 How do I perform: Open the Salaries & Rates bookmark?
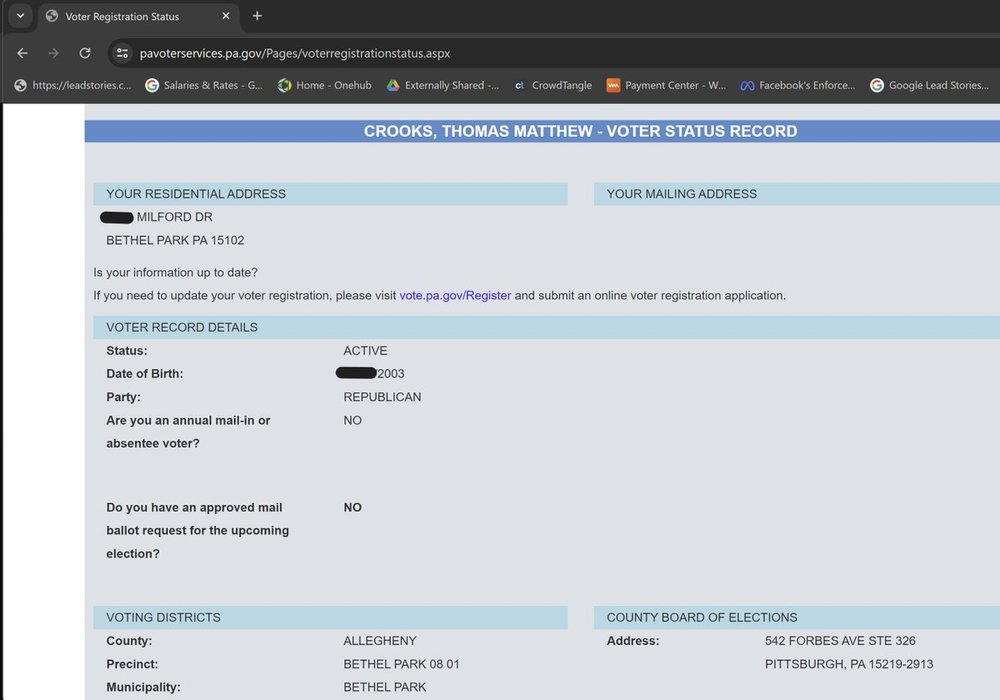pyautogui.click(x=204, y=85)
